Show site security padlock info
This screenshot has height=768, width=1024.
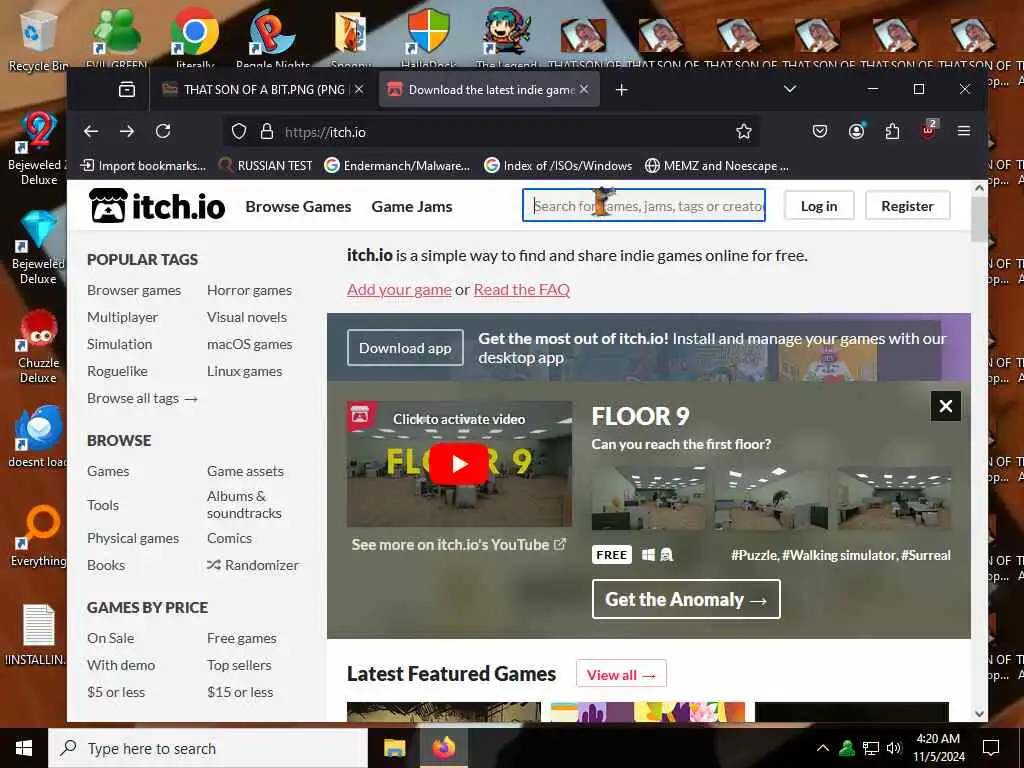coord(266,132)
